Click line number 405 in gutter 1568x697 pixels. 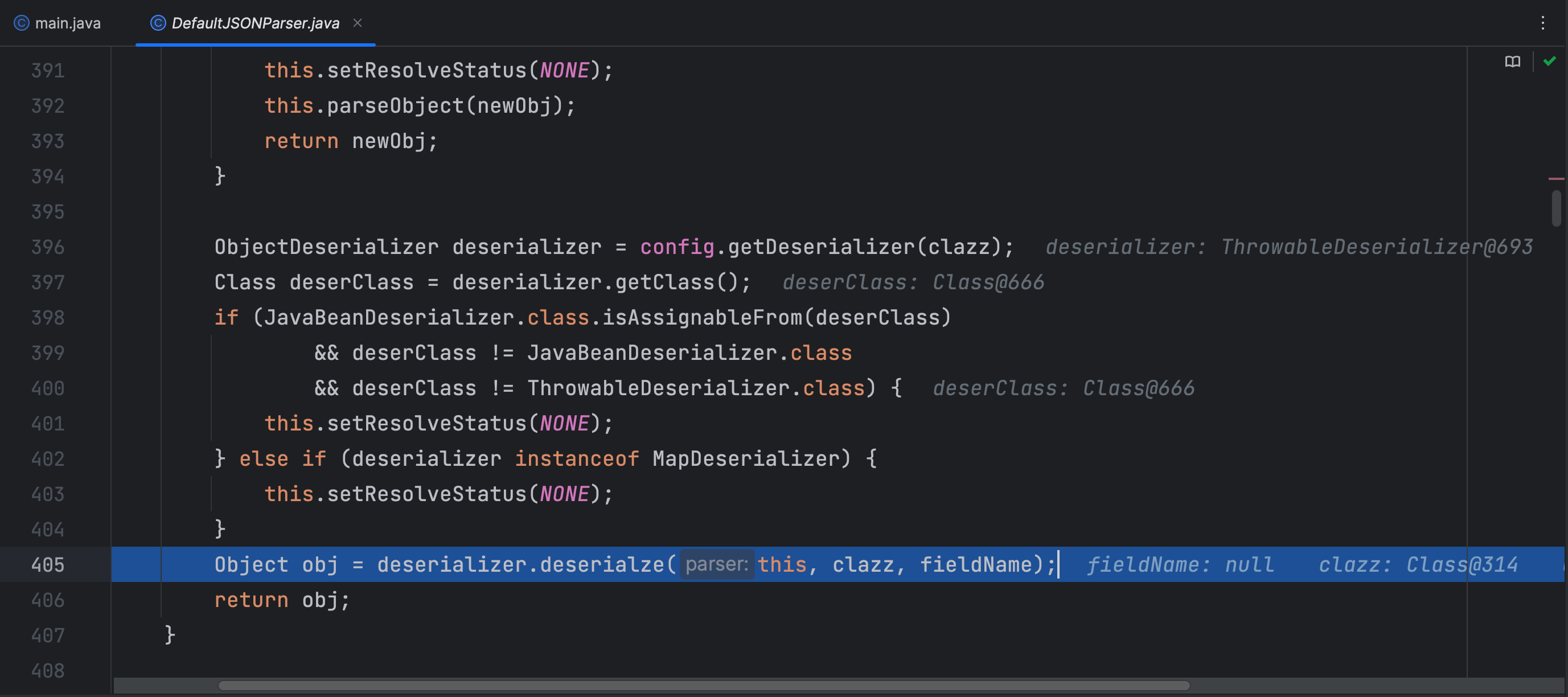(47, 565)
